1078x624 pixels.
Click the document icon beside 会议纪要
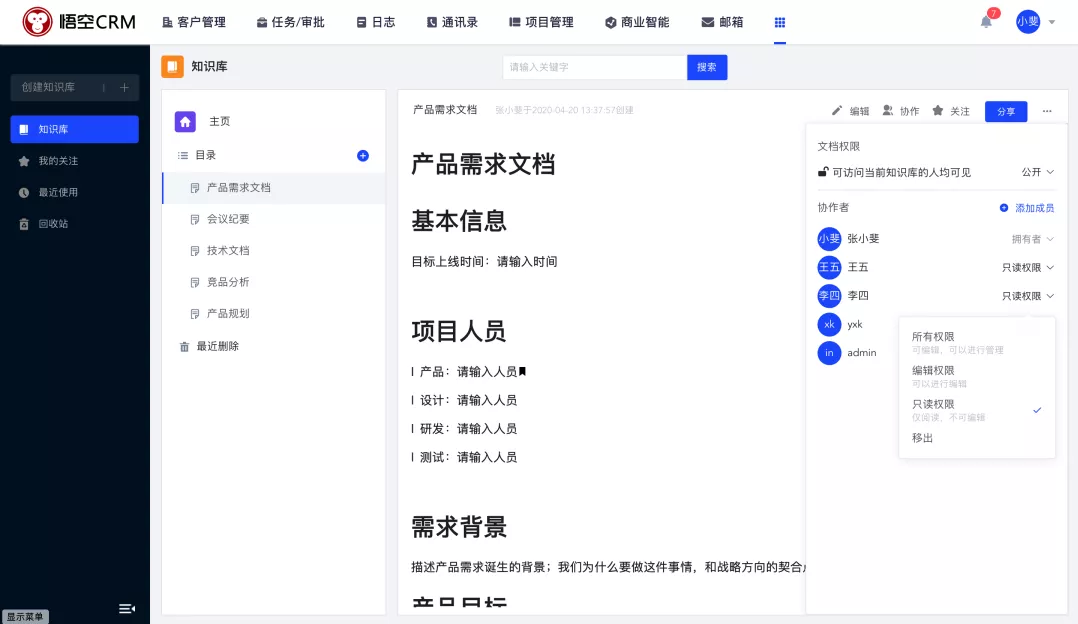195,220
